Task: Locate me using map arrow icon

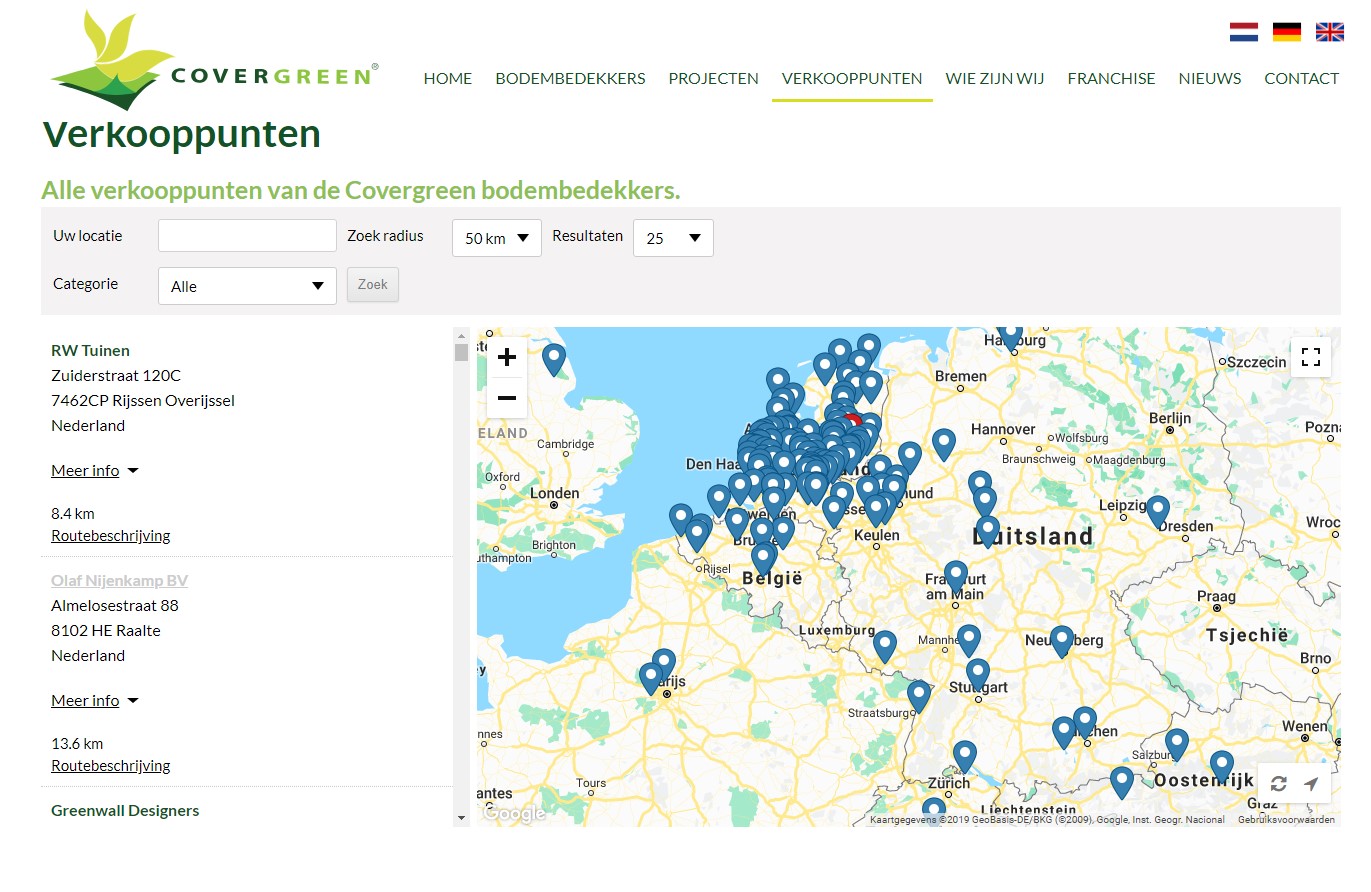Action: point(1311,784)
